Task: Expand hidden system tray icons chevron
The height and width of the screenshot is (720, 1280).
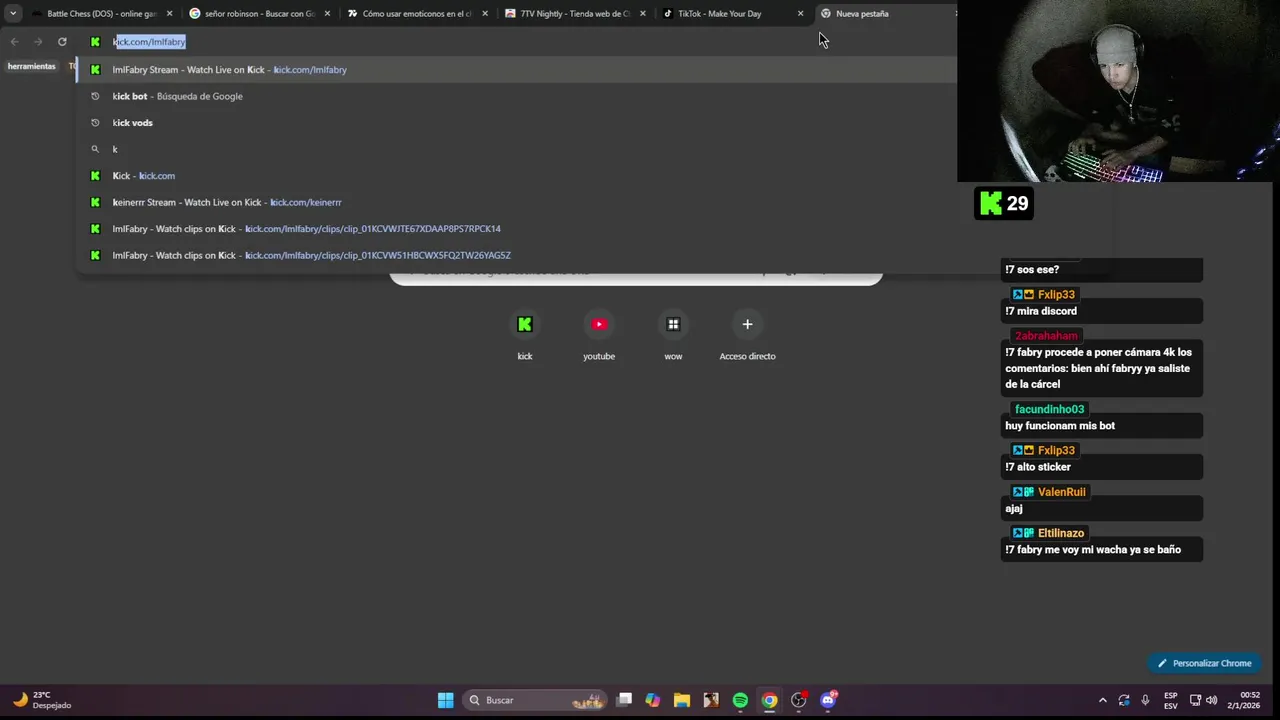Action: [x=1103, y=700]
